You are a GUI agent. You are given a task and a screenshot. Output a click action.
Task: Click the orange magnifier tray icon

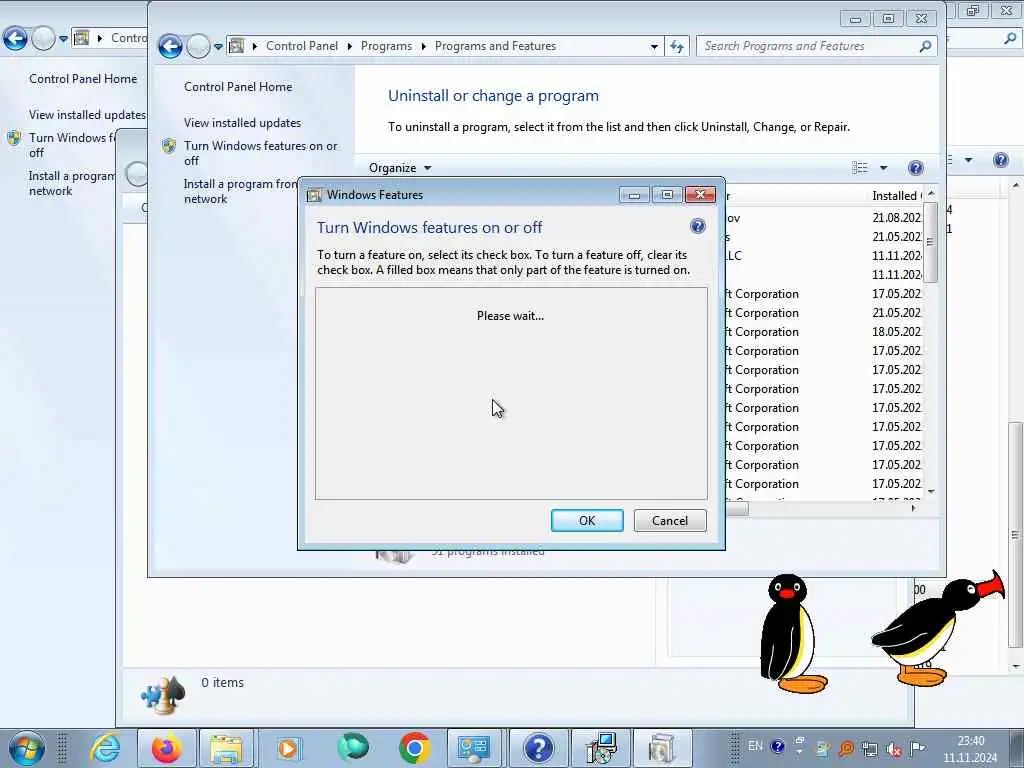pyautogui.click(x=846, y=748)
